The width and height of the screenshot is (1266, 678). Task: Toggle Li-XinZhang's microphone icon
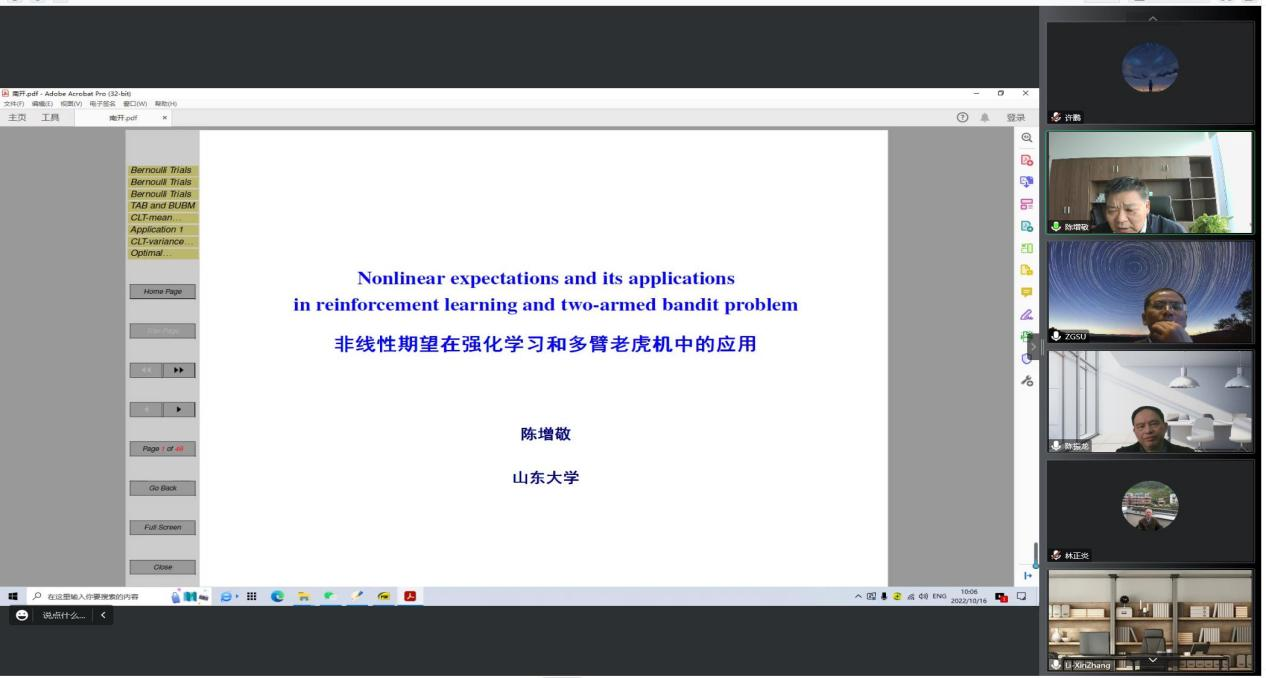click(1057, 665)
